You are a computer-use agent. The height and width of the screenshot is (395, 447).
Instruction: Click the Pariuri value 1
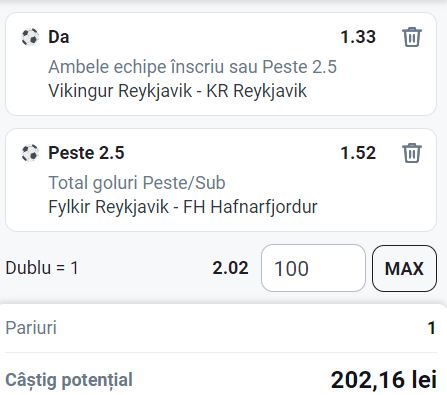(432, 328)
